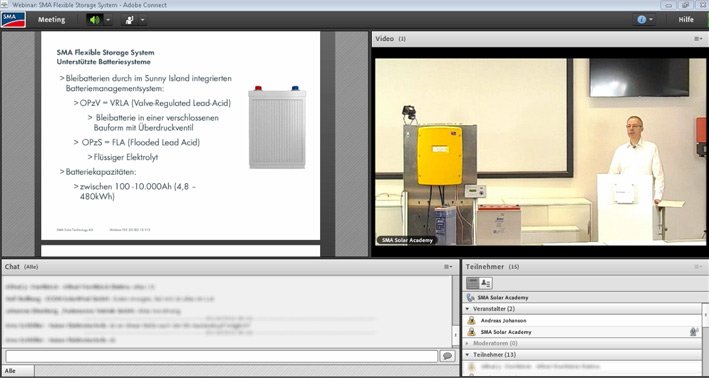Click the battery image on the slide
The width and height of the screenshot is (709, 378).
pyautogui.click(x=277, y=127)
